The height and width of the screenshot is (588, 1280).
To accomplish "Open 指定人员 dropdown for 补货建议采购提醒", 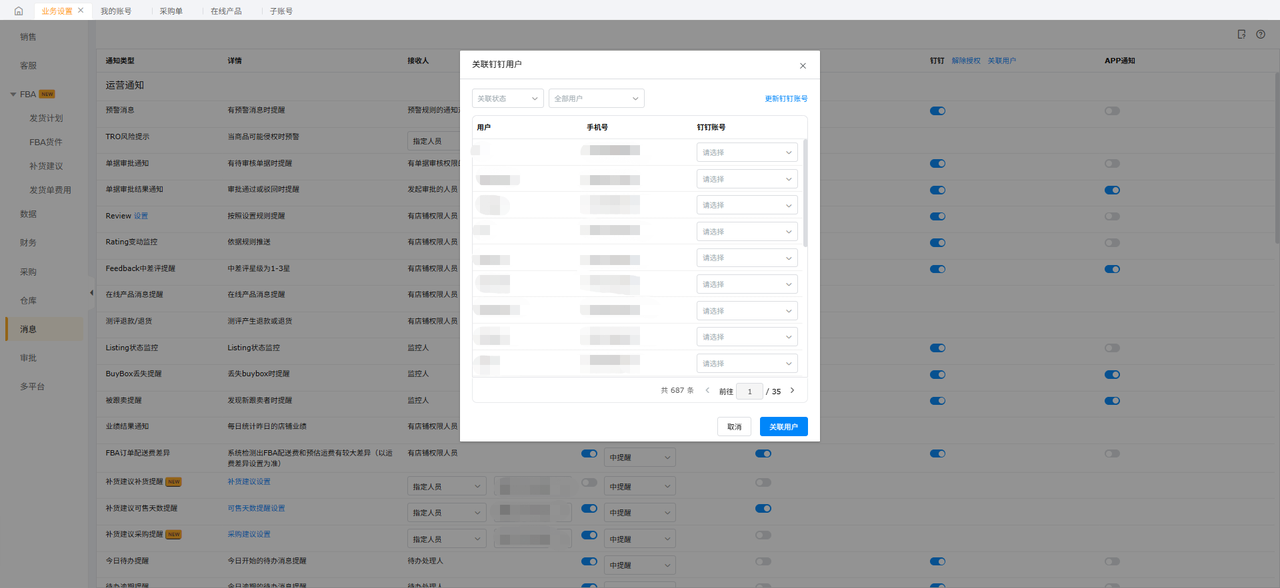I will pyautogui.click(x=447, y=538).
